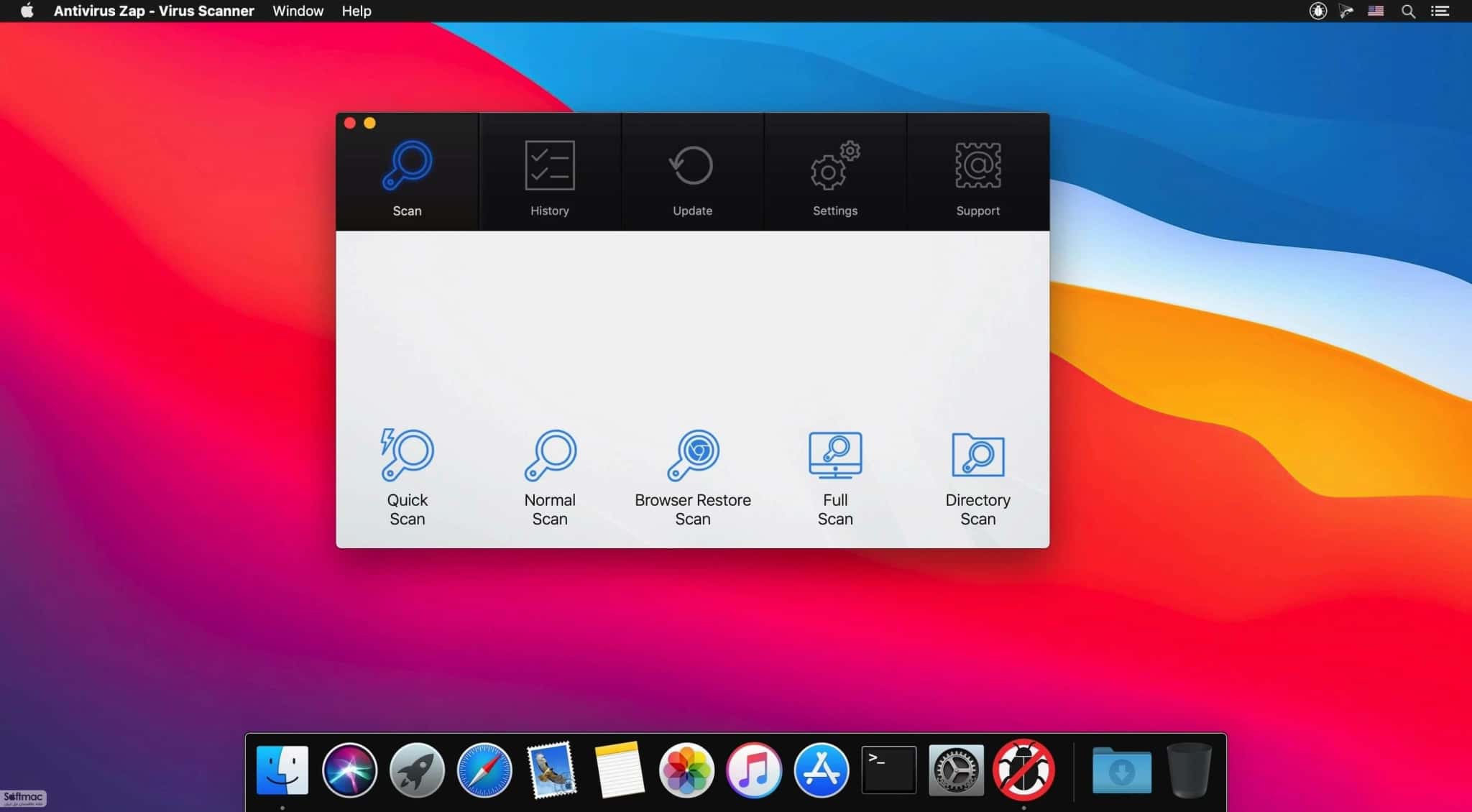The image size is (1472, 812).
Task: Switch to the History tab
Action: coord(550,172)
